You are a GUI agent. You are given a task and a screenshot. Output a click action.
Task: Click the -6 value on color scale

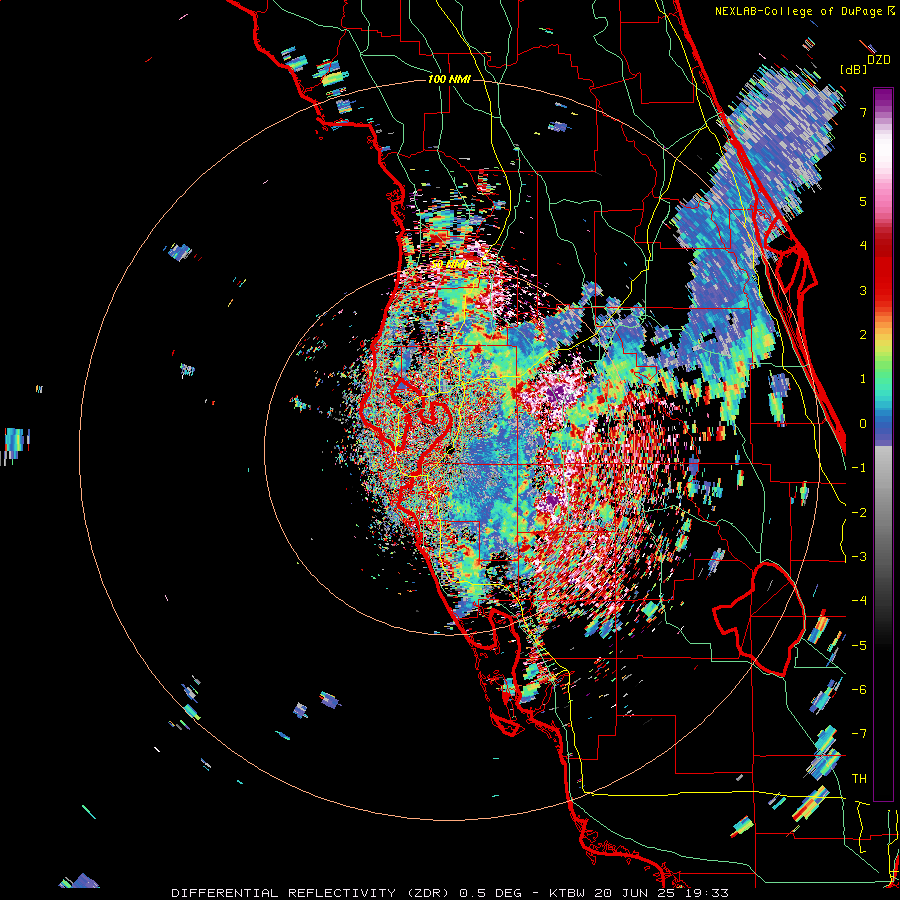[x=859, y=690]
